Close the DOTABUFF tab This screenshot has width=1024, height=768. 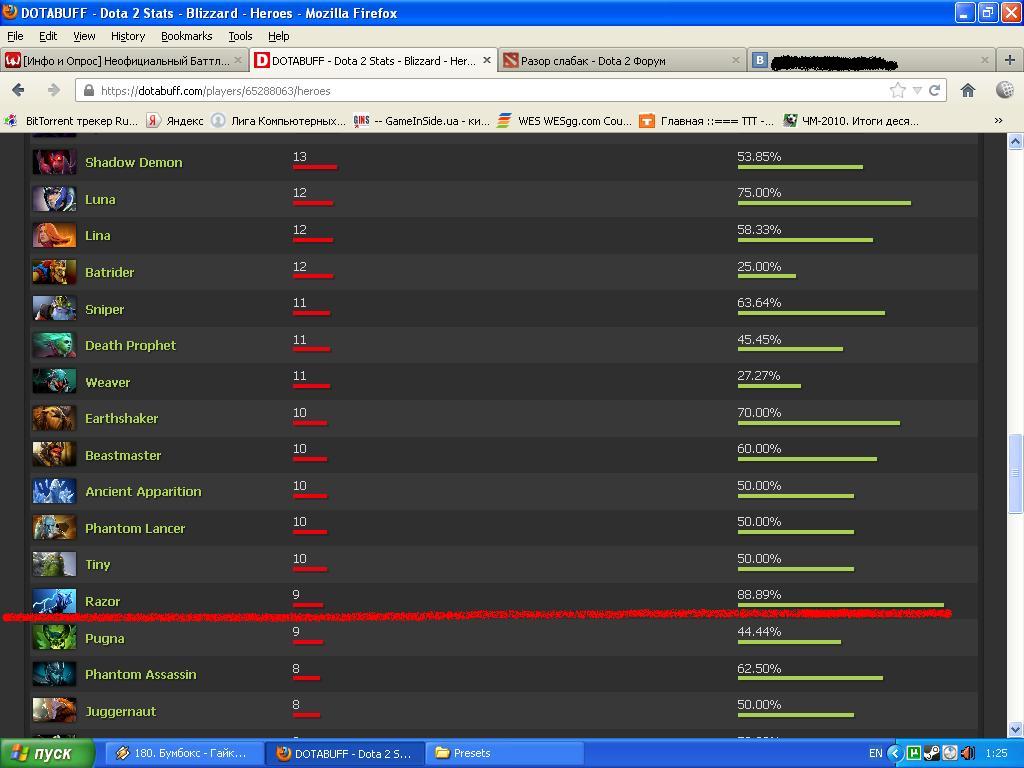point(487,60)
